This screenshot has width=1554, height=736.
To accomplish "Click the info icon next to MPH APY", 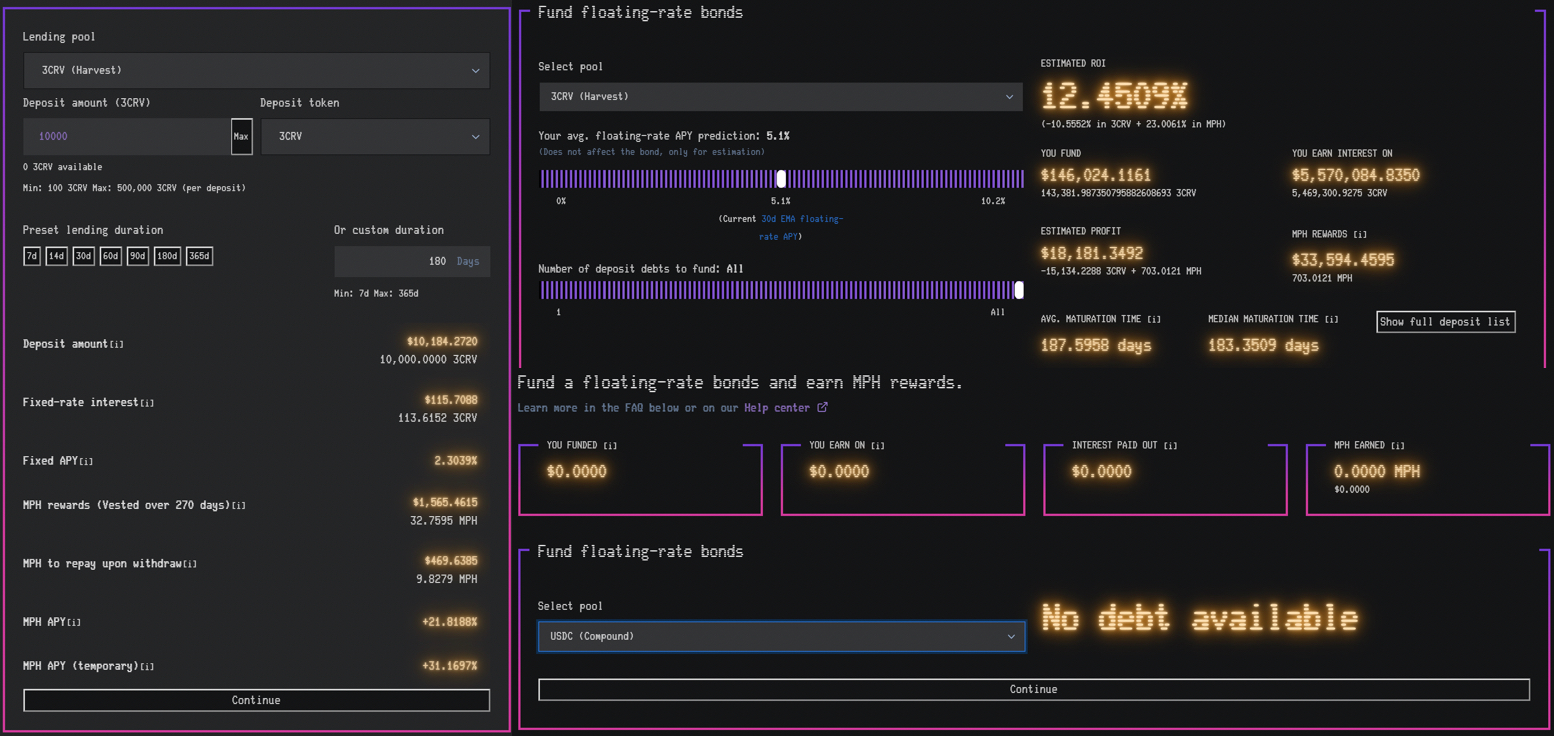I will [74, 623].
